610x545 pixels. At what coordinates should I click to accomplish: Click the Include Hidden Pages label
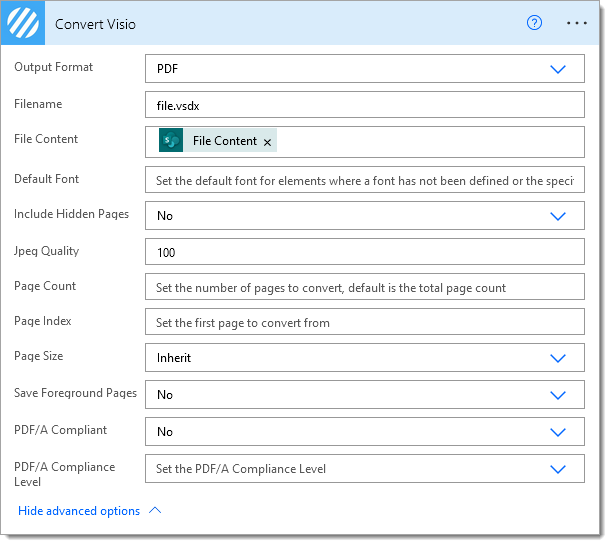pos(71,214)
